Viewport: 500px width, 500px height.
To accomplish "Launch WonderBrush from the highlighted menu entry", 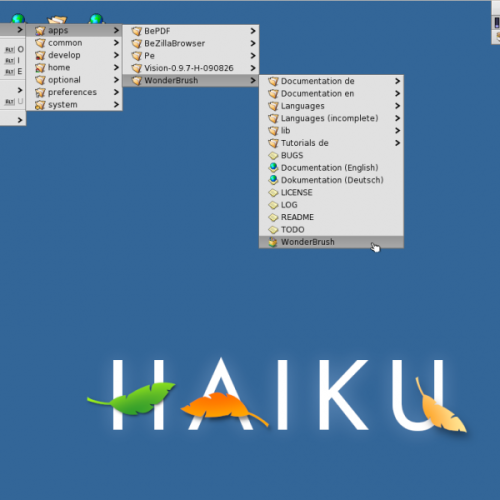I will click(331, 242).
